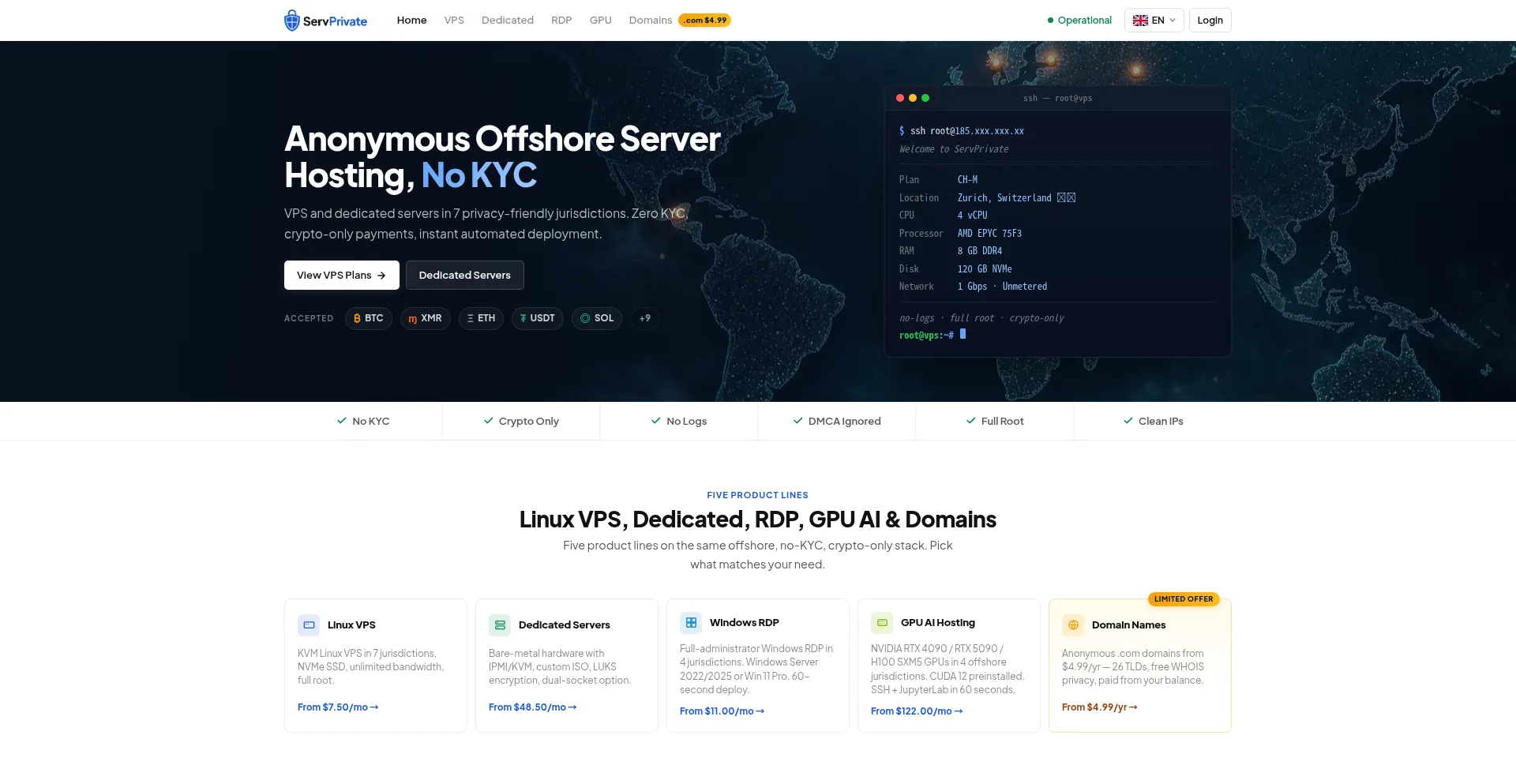Click the 'AMD EPYC 75F3' terminal value
The width and height of the screenshot is (1516, 784).
[989, 234]
